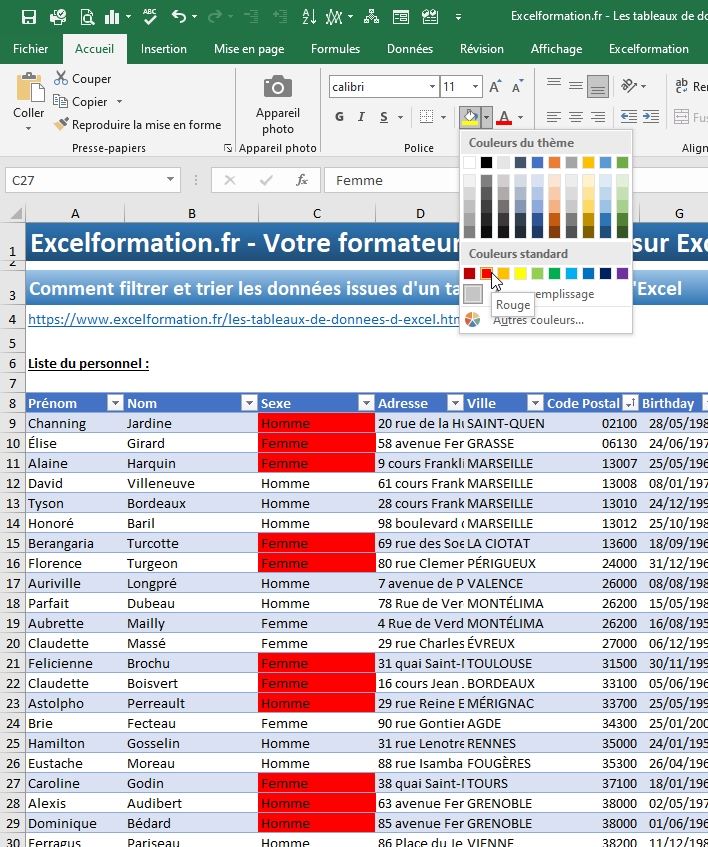Open the font name dropdown showing calibri
Viewport: 708px width, 847px height.
pos(432,86)
